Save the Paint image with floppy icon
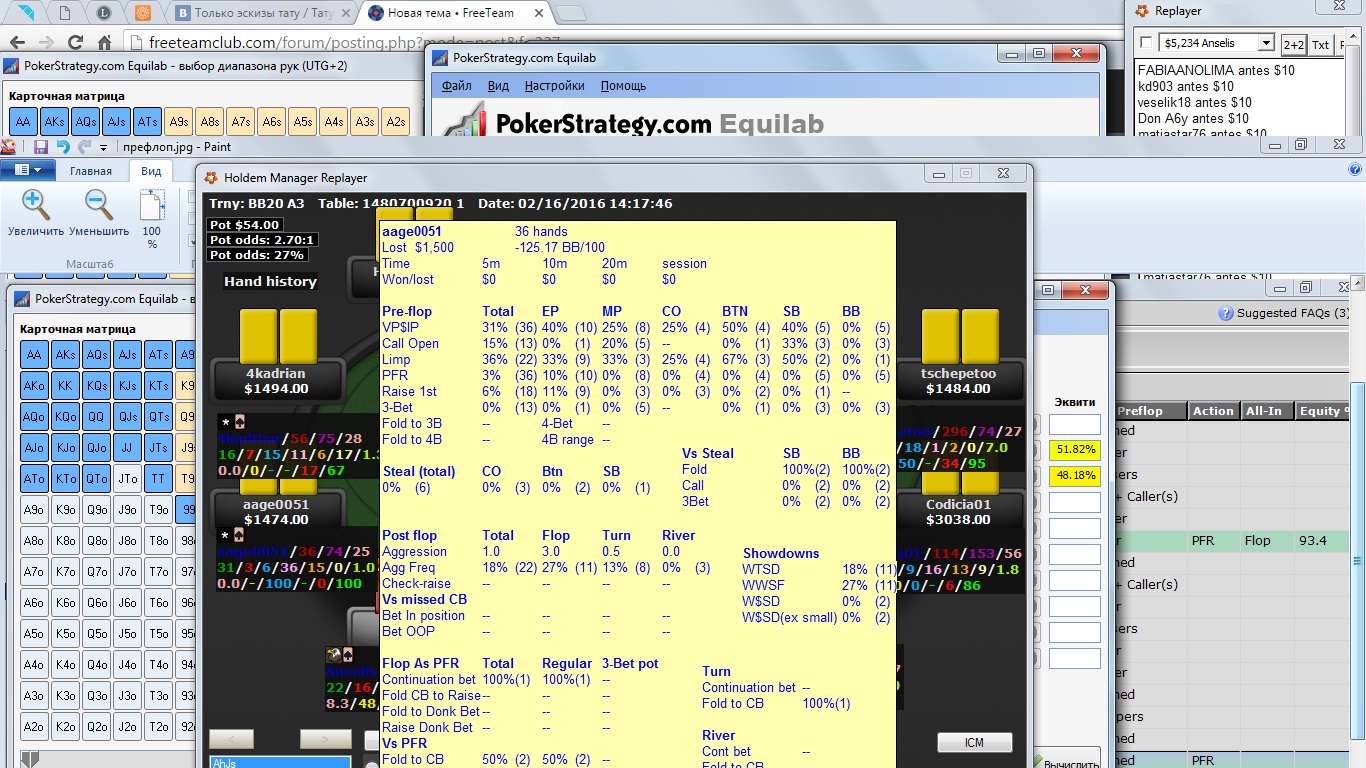Viewport: 1366px width, 768px height. [x=41, y=147]
